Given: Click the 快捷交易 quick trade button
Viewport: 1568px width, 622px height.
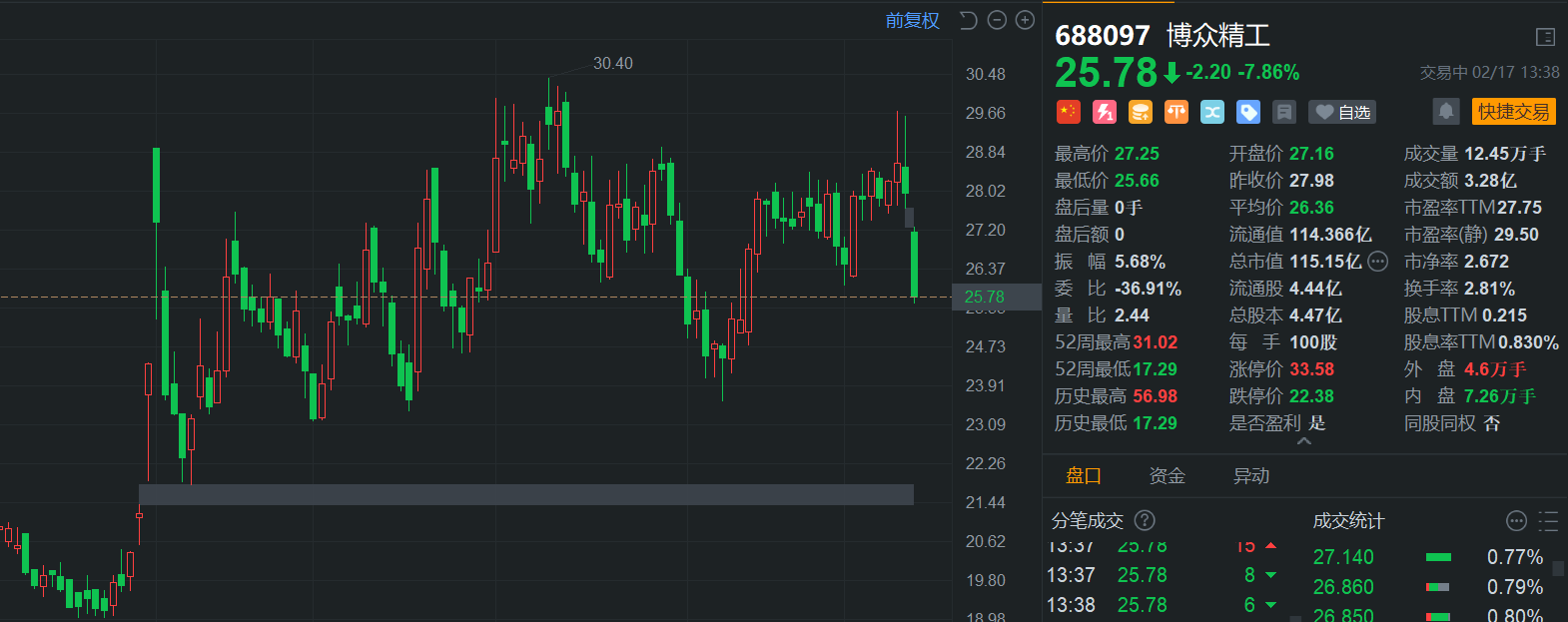Looking at the screenshot, I should tap(1513, 111).
